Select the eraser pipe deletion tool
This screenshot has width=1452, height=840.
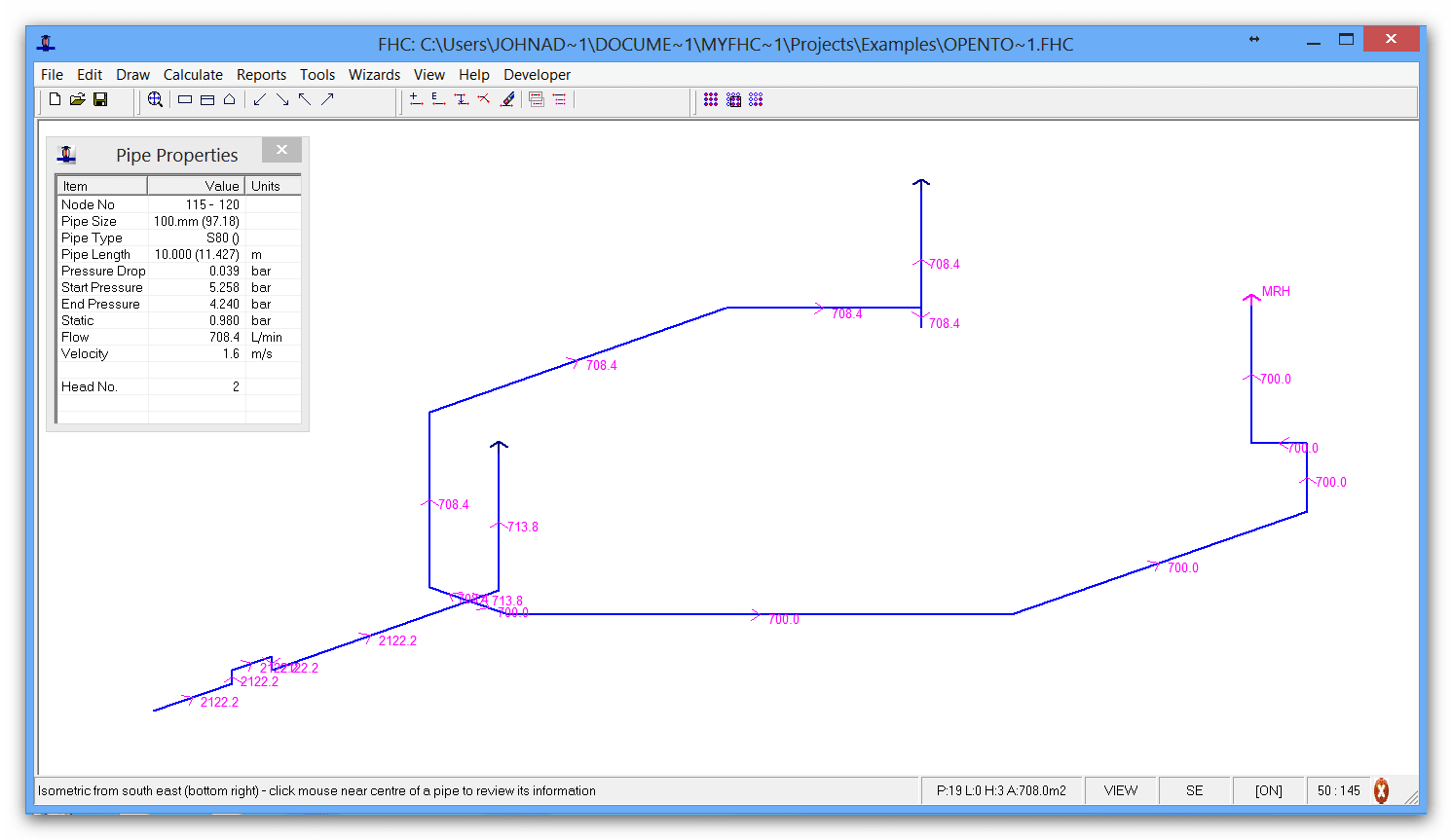click(x=508, y=98)
